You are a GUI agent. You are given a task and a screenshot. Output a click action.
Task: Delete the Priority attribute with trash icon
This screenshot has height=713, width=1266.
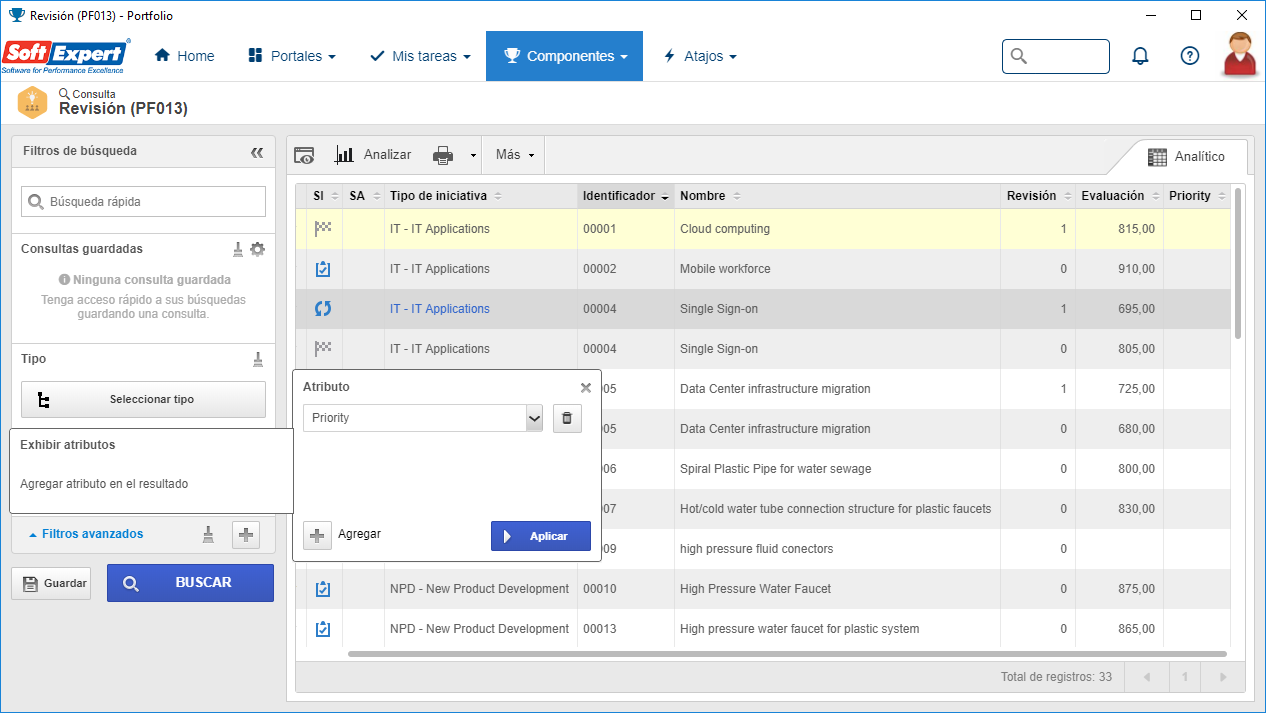point(567,418)
